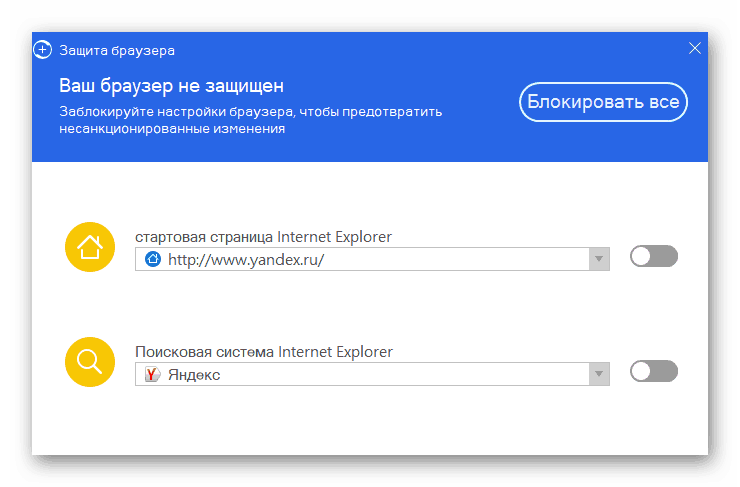This screenshot has height=487, width=740.
Task: Click the стартовая страница Internet Explorer label
Action: pos(264,237)
